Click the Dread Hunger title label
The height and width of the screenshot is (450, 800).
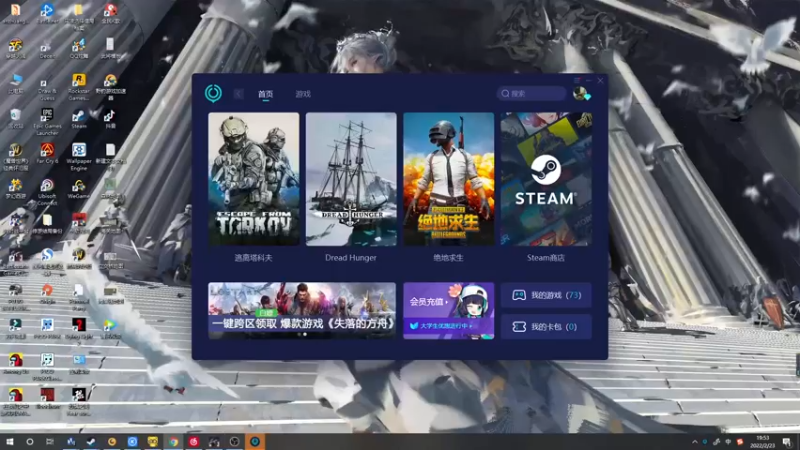pyautogui.click(x=351, y=258)
